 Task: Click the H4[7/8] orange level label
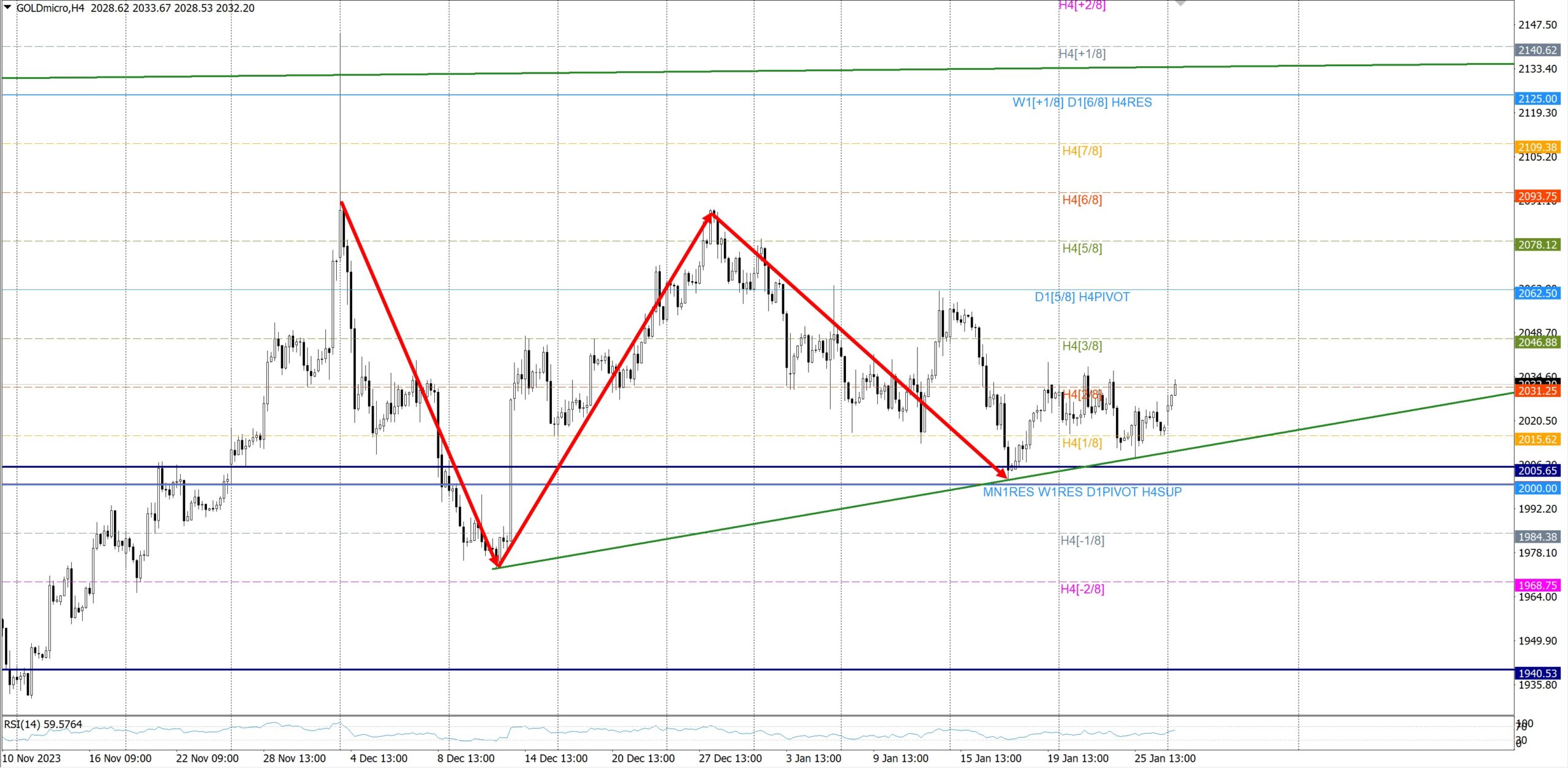pos(1082,151)
